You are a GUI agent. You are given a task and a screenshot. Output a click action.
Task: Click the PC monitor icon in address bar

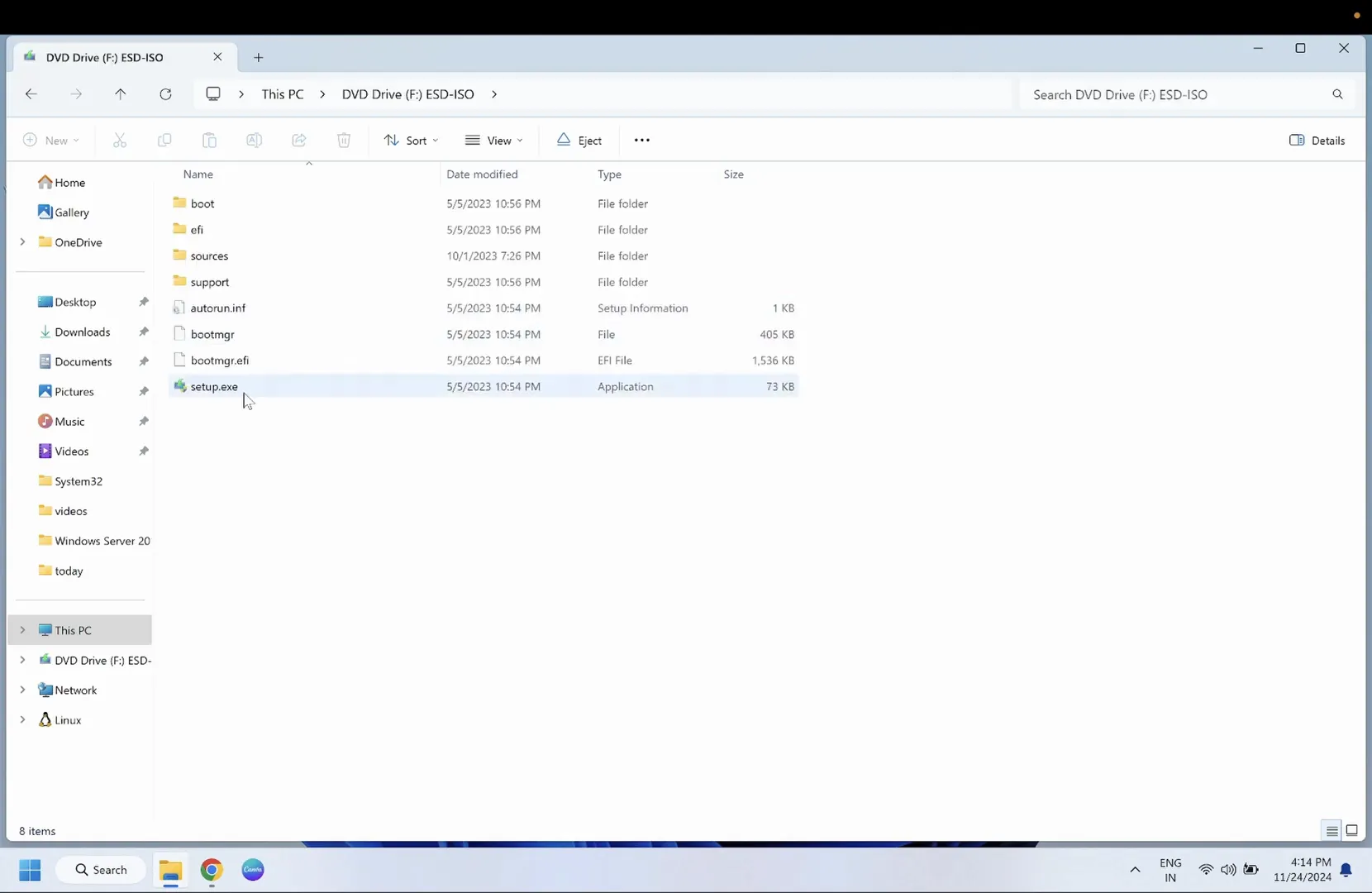(x=213, y=94)
